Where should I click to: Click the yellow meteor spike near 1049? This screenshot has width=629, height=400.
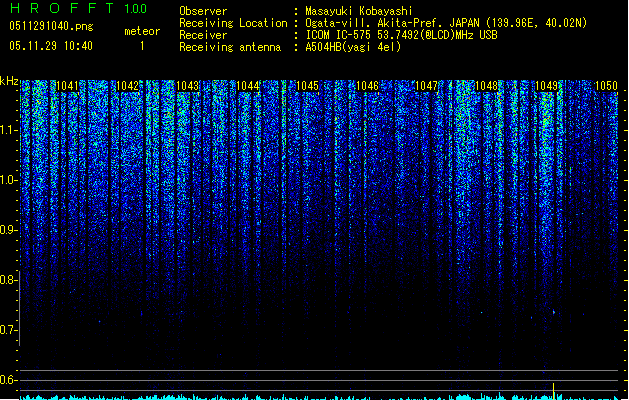pyautogui.click(x=554, y=391)
